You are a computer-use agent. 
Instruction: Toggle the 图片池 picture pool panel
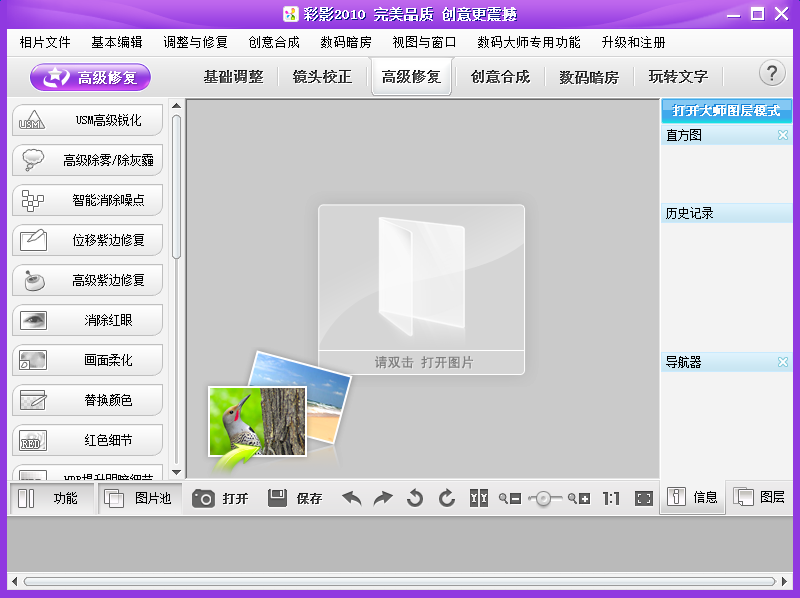(139, 498)
